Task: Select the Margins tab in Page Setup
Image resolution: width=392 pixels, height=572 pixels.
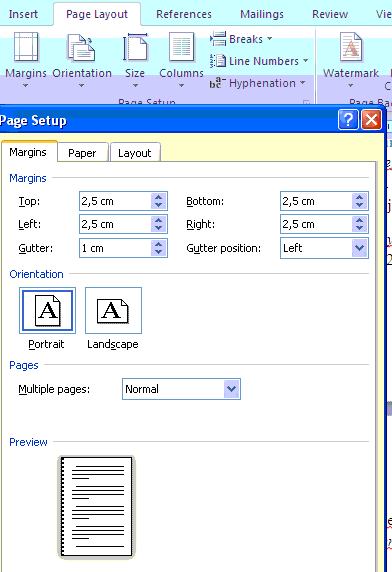Action: click(28, 152)
